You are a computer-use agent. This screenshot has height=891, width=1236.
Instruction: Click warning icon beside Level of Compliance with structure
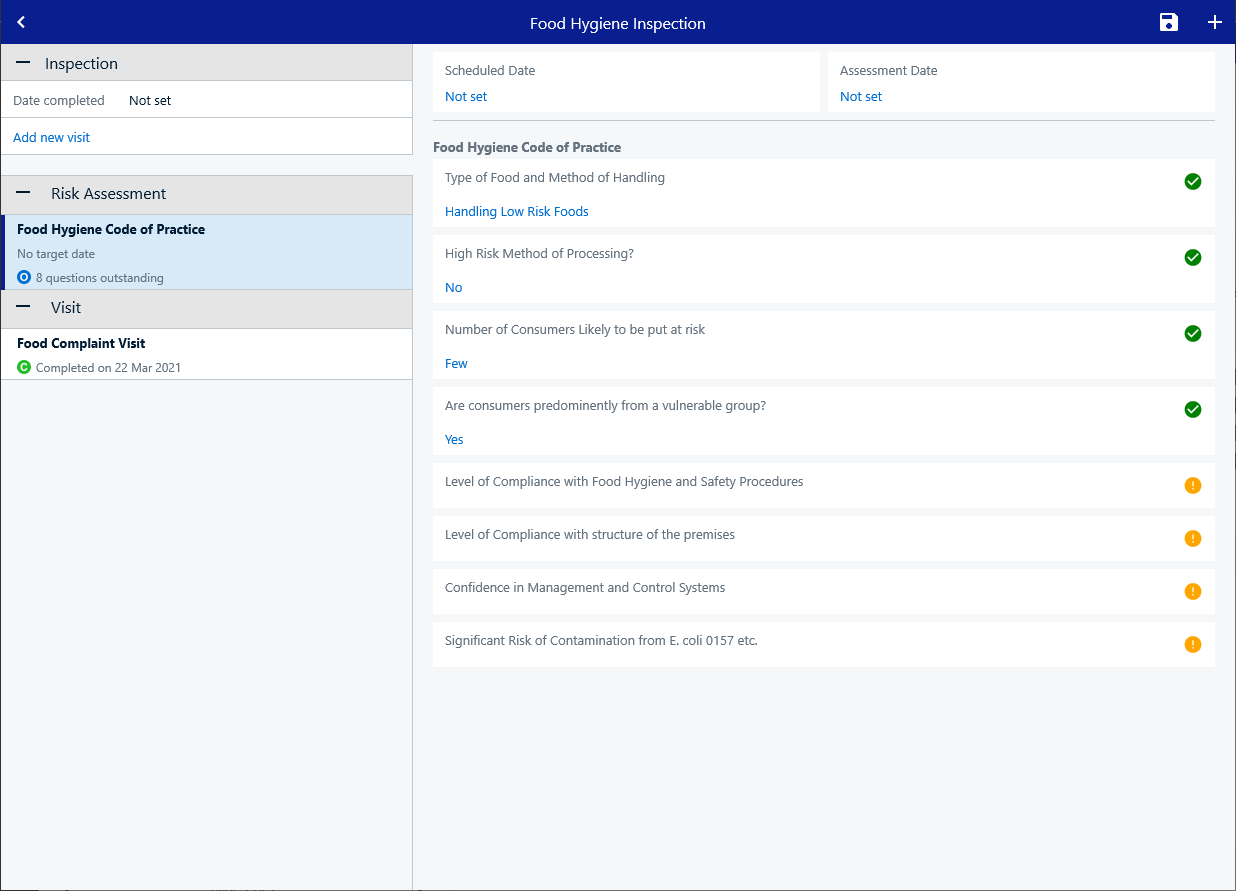[1193, 538]
